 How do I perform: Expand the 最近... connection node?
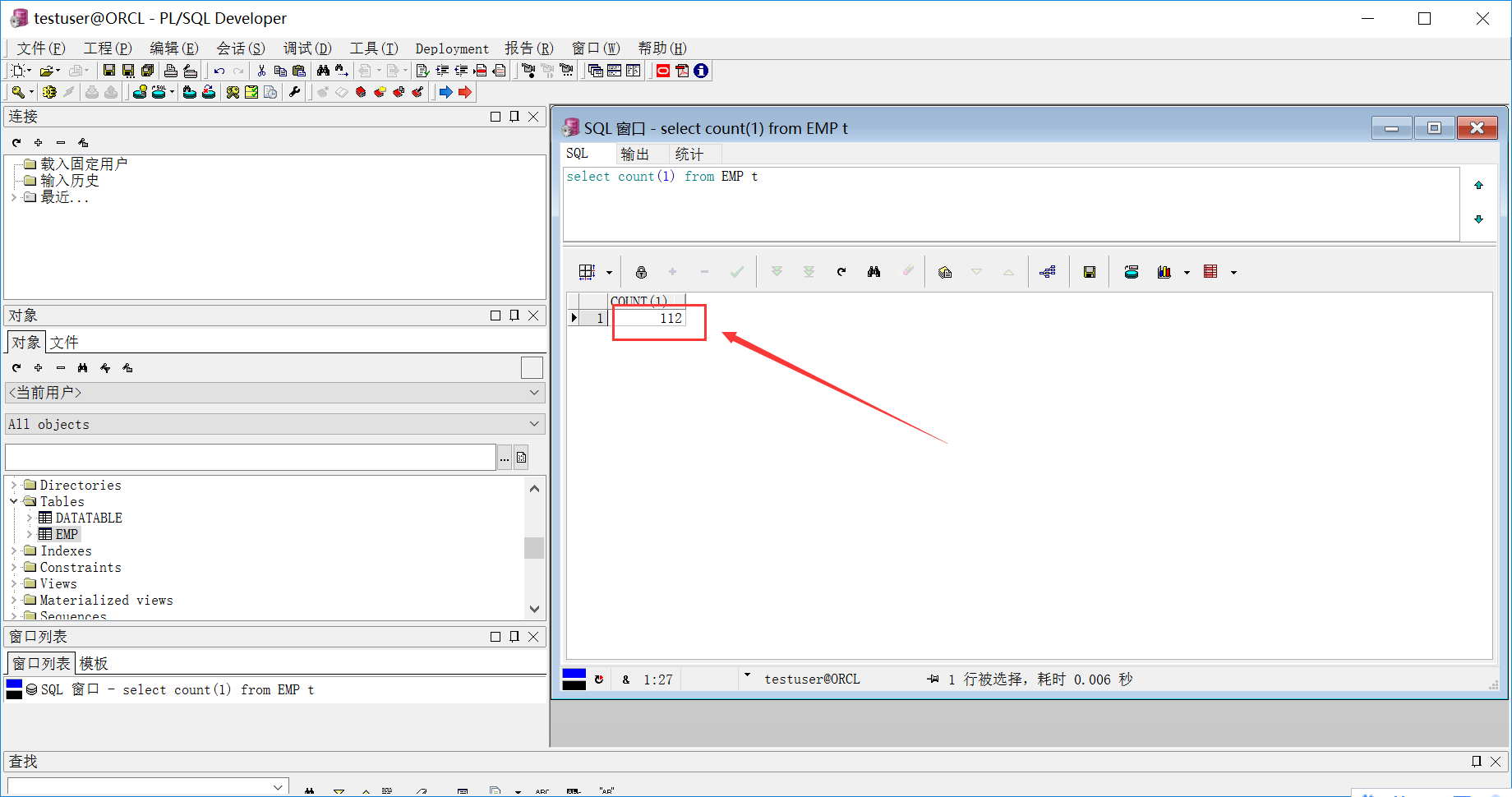(13, 197)
